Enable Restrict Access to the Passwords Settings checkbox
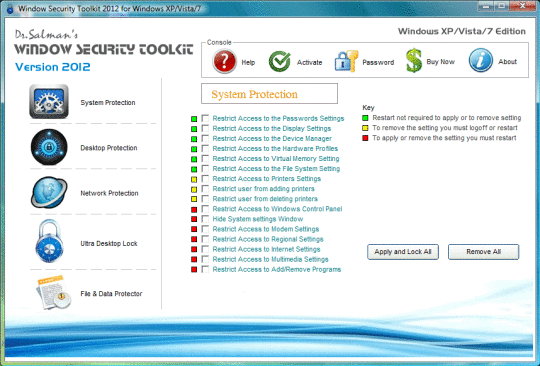540x366 pixels. click(x=205, y=118)
